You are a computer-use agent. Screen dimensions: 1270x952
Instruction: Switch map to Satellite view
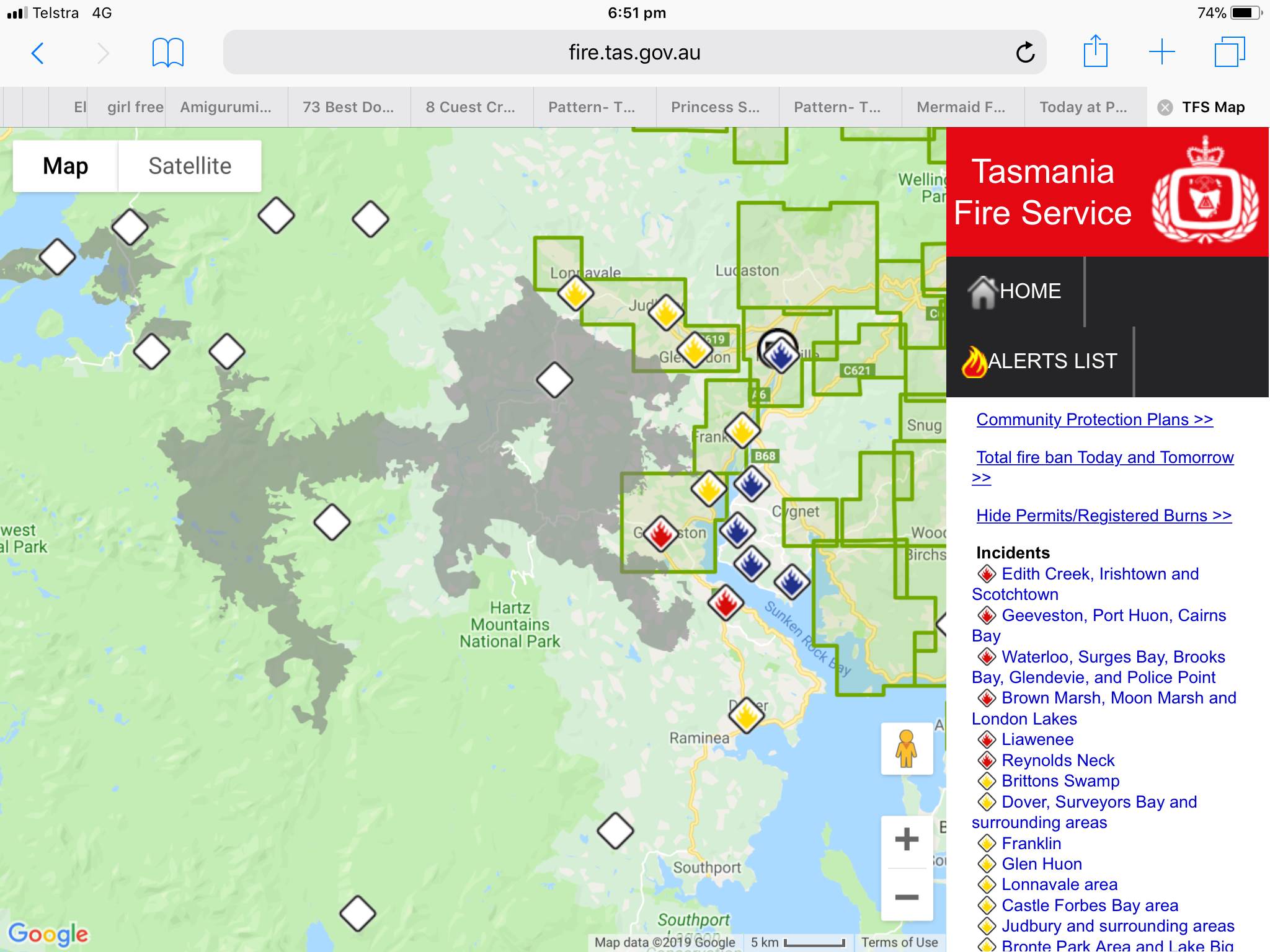190,166
